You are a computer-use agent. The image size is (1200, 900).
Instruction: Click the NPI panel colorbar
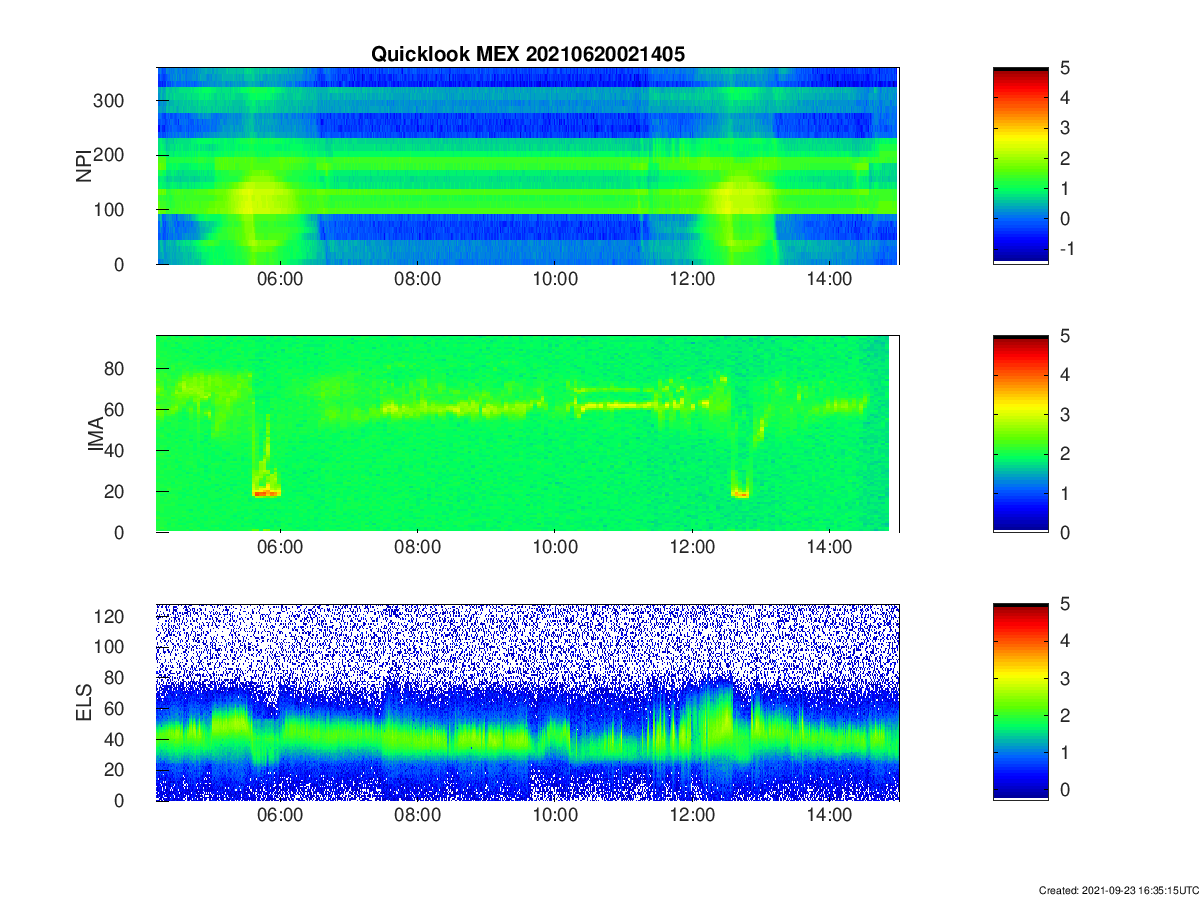click(x=1021, y=165)
